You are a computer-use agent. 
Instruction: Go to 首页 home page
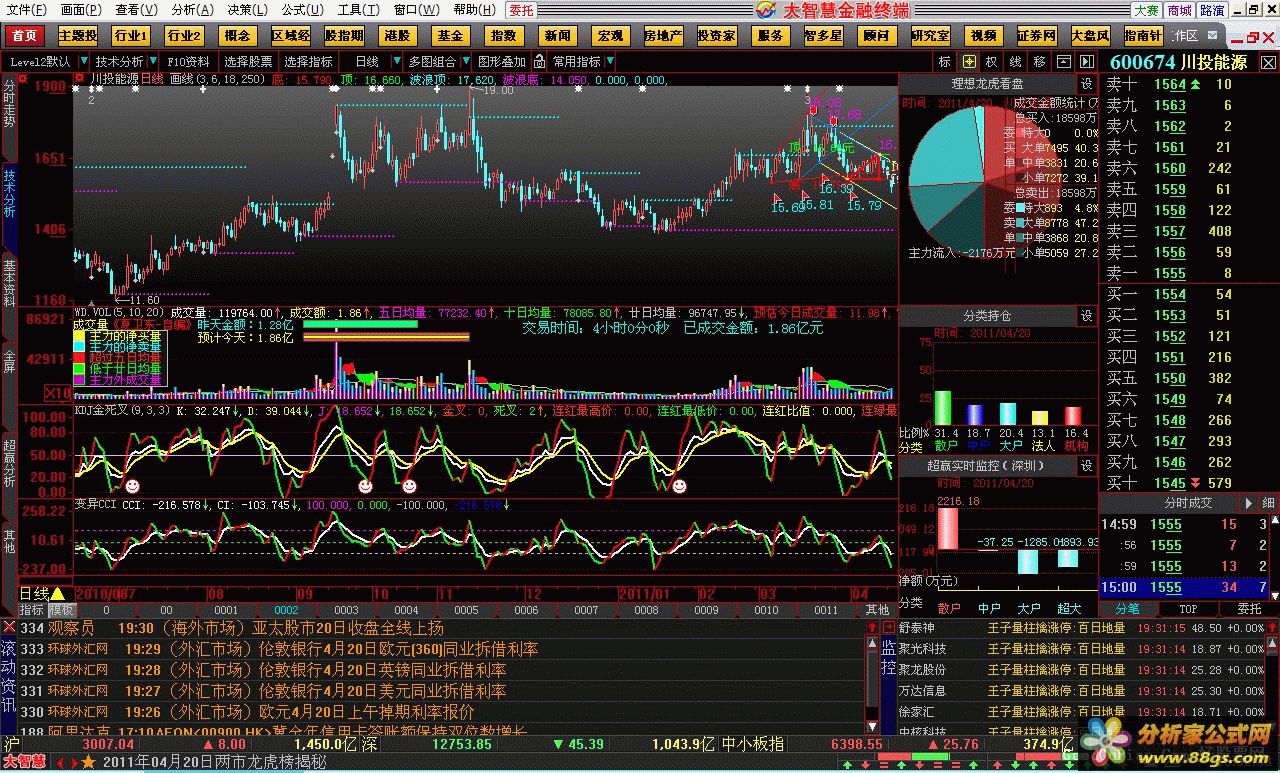click(25, 35)
